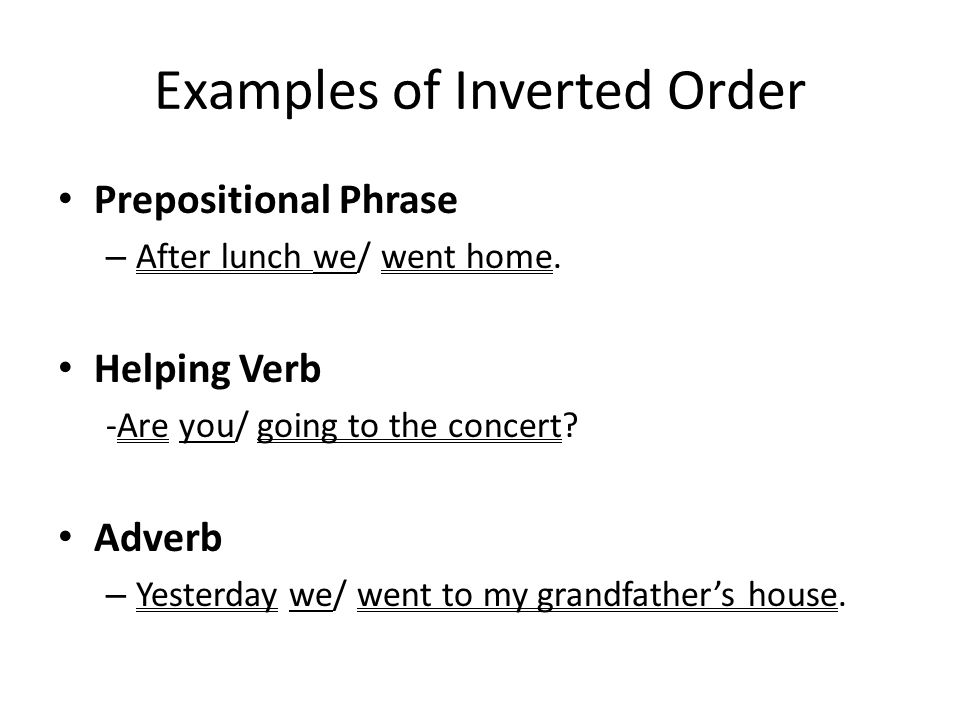The image size is (960, 720).
Task: Click the bullet point before Adverb
Action: (x=66, y=537)
